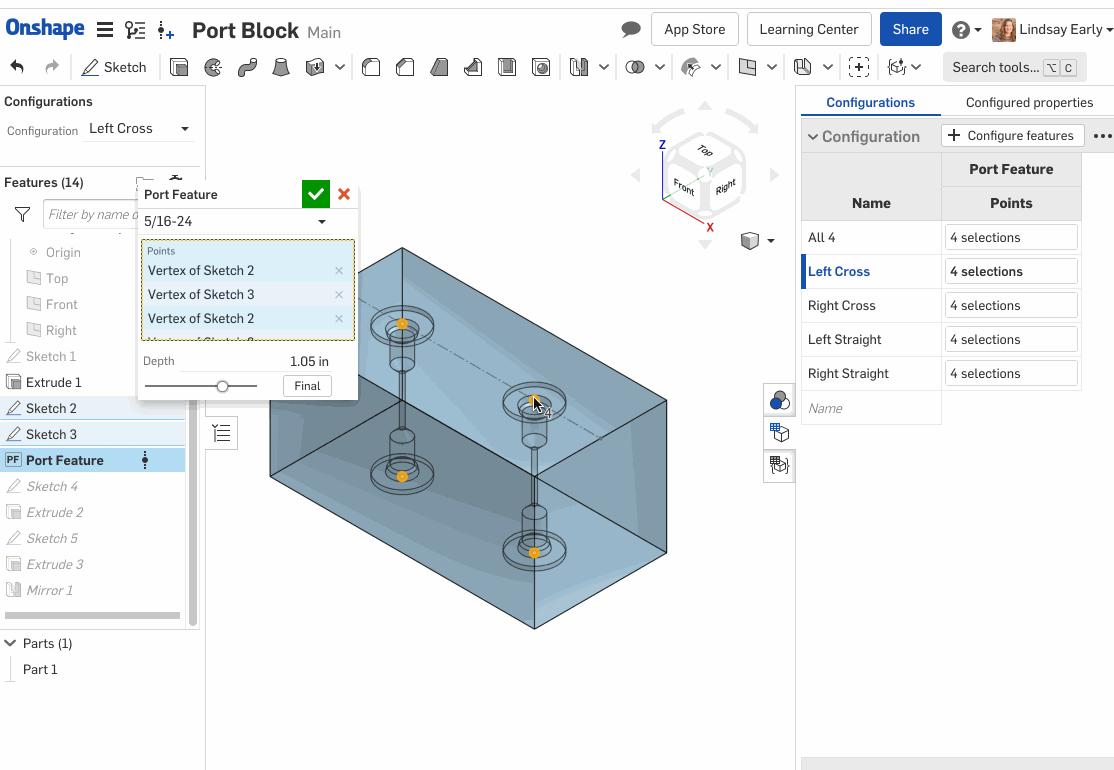
Task: Open the Left Cross configuration dropdown
Action: (138, 129)
